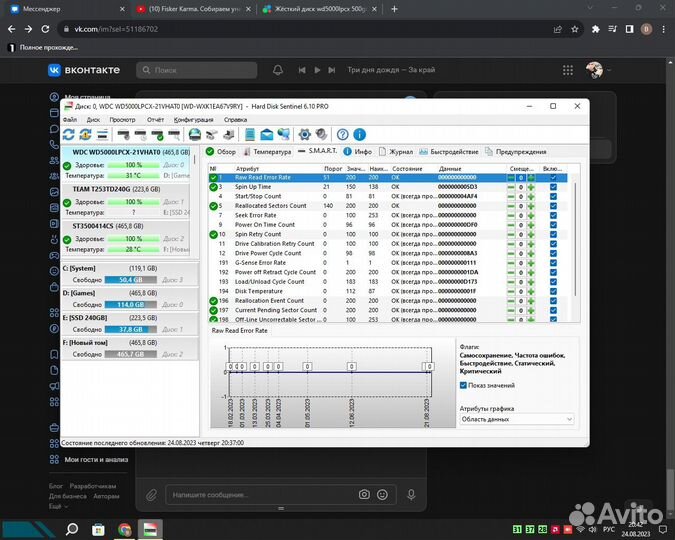
Task: Click the paperclip attach icon in VK
Action: tap(151, 495)
